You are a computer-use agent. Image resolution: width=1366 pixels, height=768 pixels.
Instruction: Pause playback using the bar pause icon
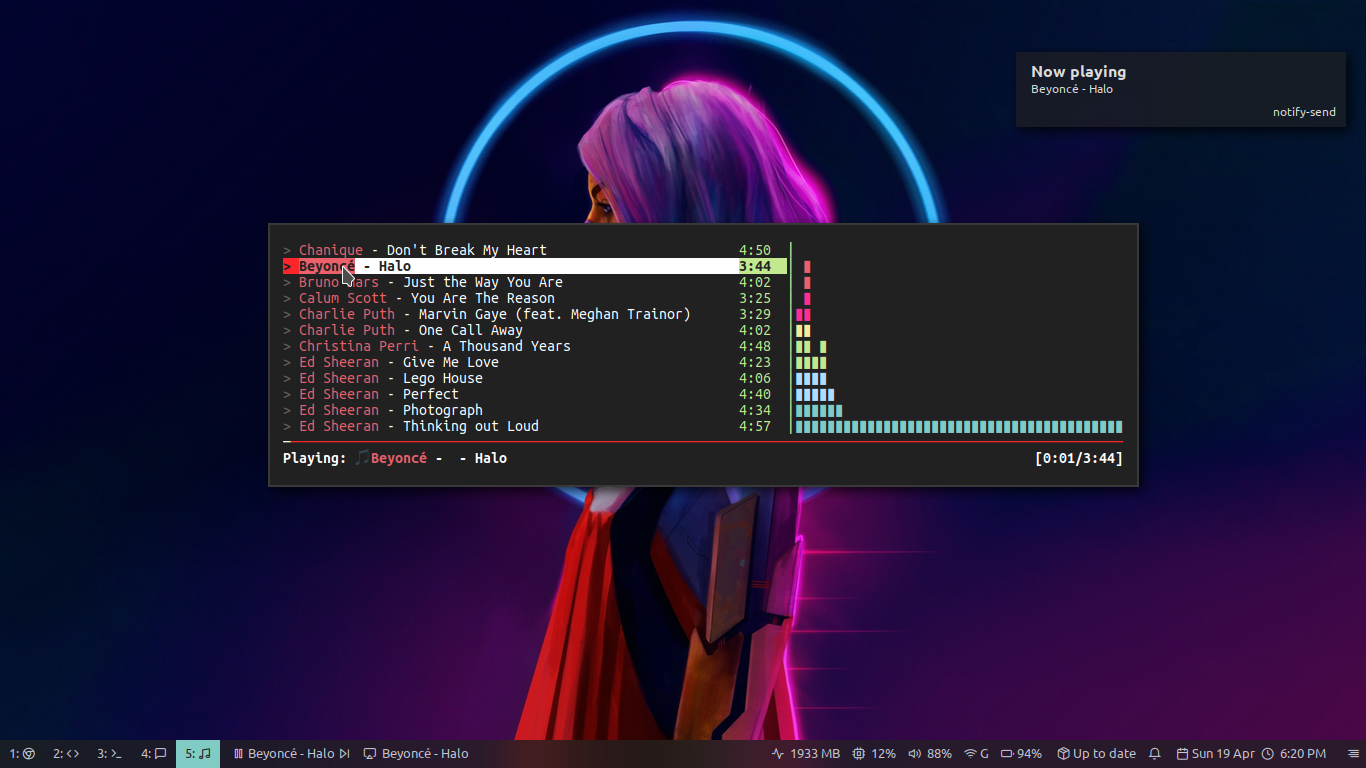pos(238,754)
